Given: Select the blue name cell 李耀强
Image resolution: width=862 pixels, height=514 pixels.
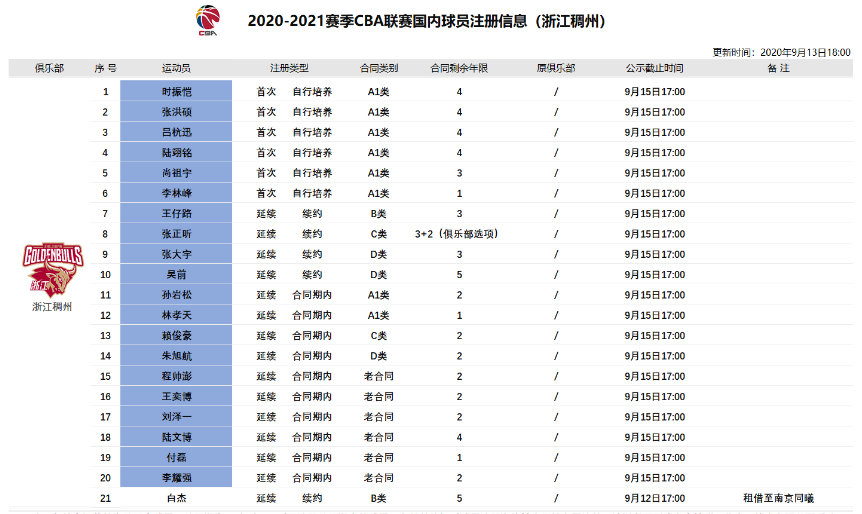Looking at the screenshot, I should [x=176, y=478].
